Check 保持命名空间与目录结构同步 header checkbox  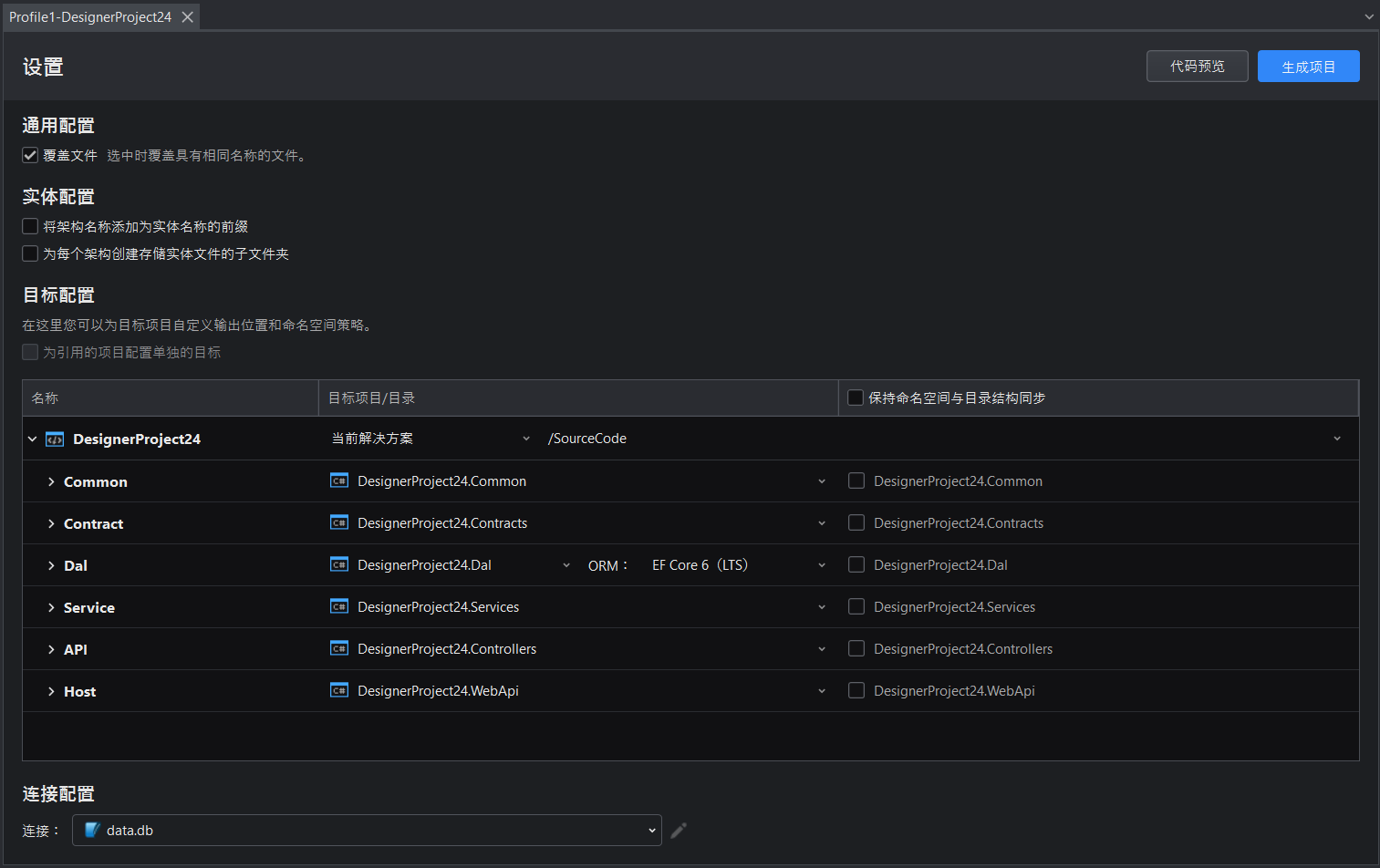tap(856, 398)
